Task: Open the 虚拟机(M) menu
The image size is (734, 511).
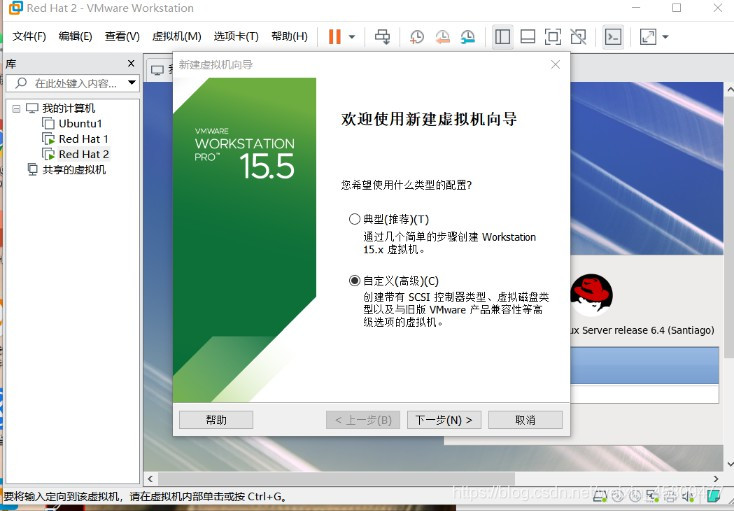Action: tap(176, 36)
